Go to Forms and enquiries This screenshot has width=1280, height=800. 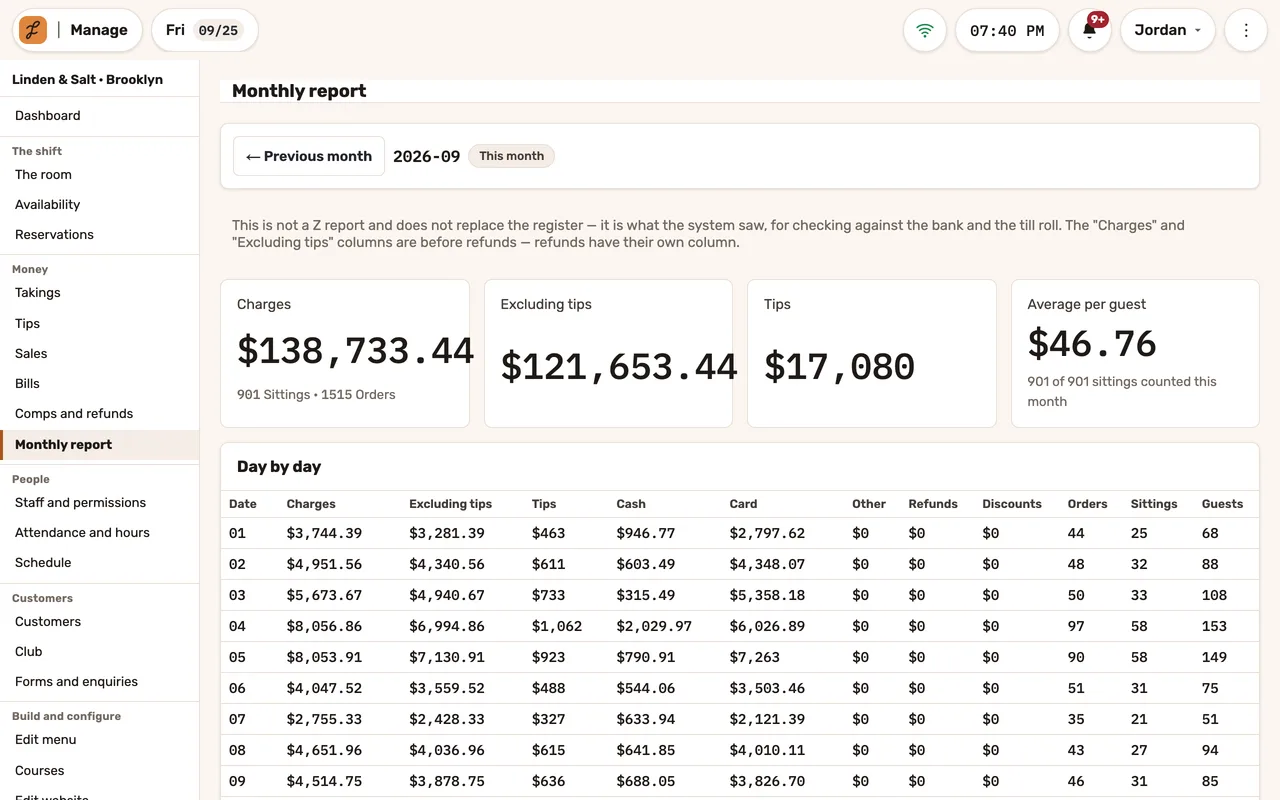click(x=100, y=682)
